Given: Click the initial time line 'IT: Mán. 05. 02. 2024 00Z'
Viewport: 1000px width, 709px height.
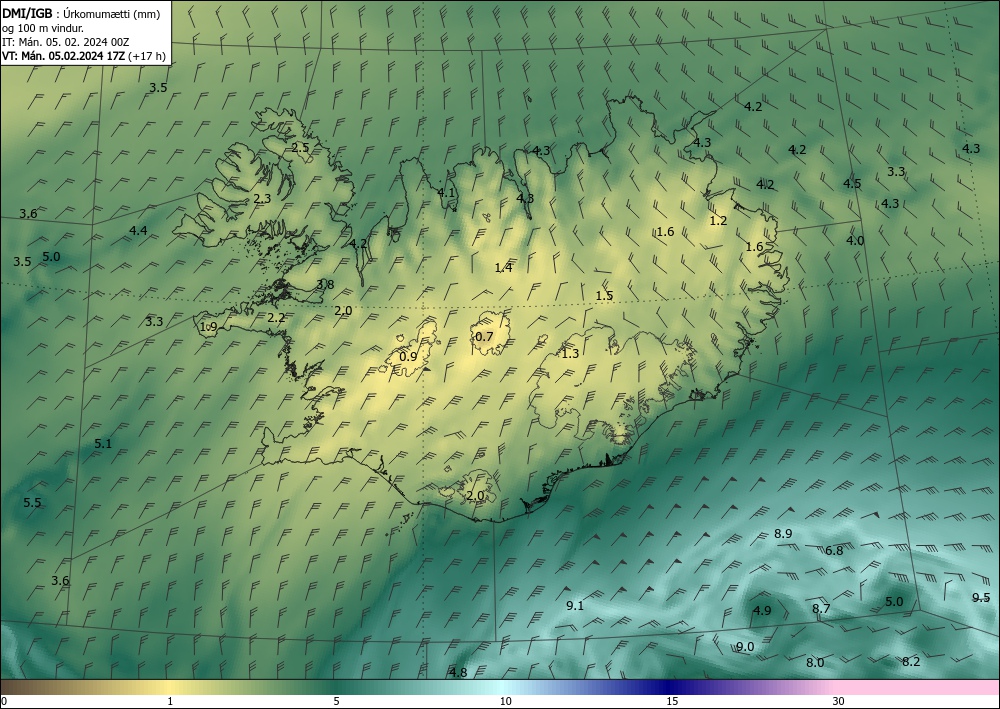Looking at the screenshot, I should coord(66,42).
